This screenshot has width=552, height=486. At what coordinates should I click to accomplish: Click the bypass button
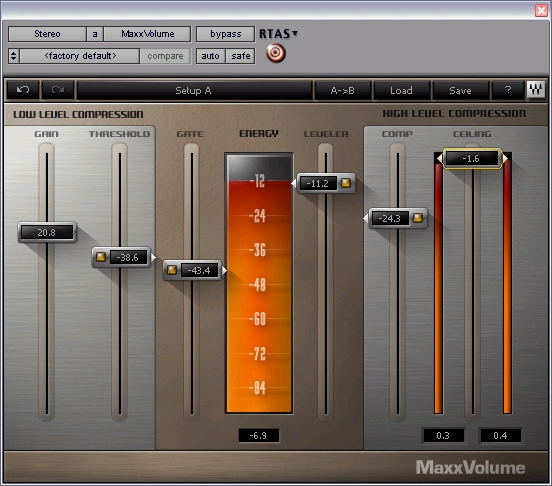tap(226, 34)
